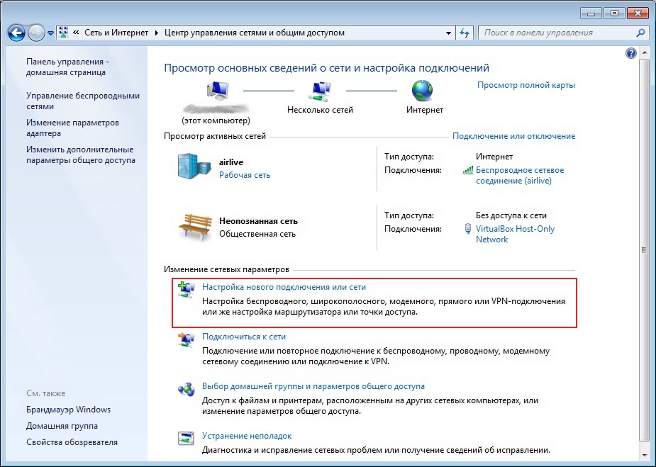Viewport: 656px width, 467px height.
Task: Open 'Выбор домашней группы и параметров общего доступа'
Action: 313,387
